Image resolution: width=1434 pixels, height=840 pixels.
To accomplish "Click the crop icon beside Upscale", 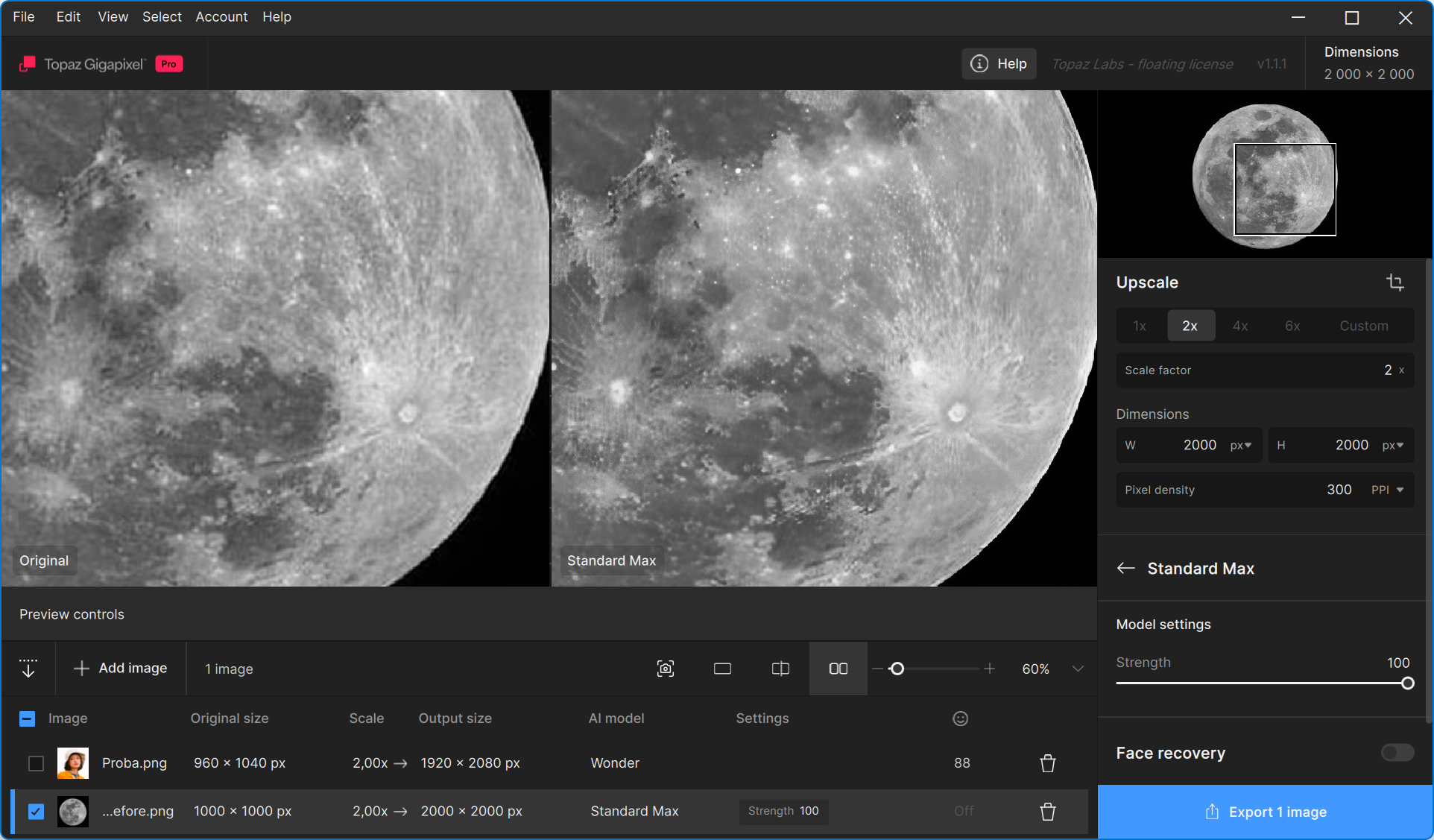I will [x=1394, y=282].
